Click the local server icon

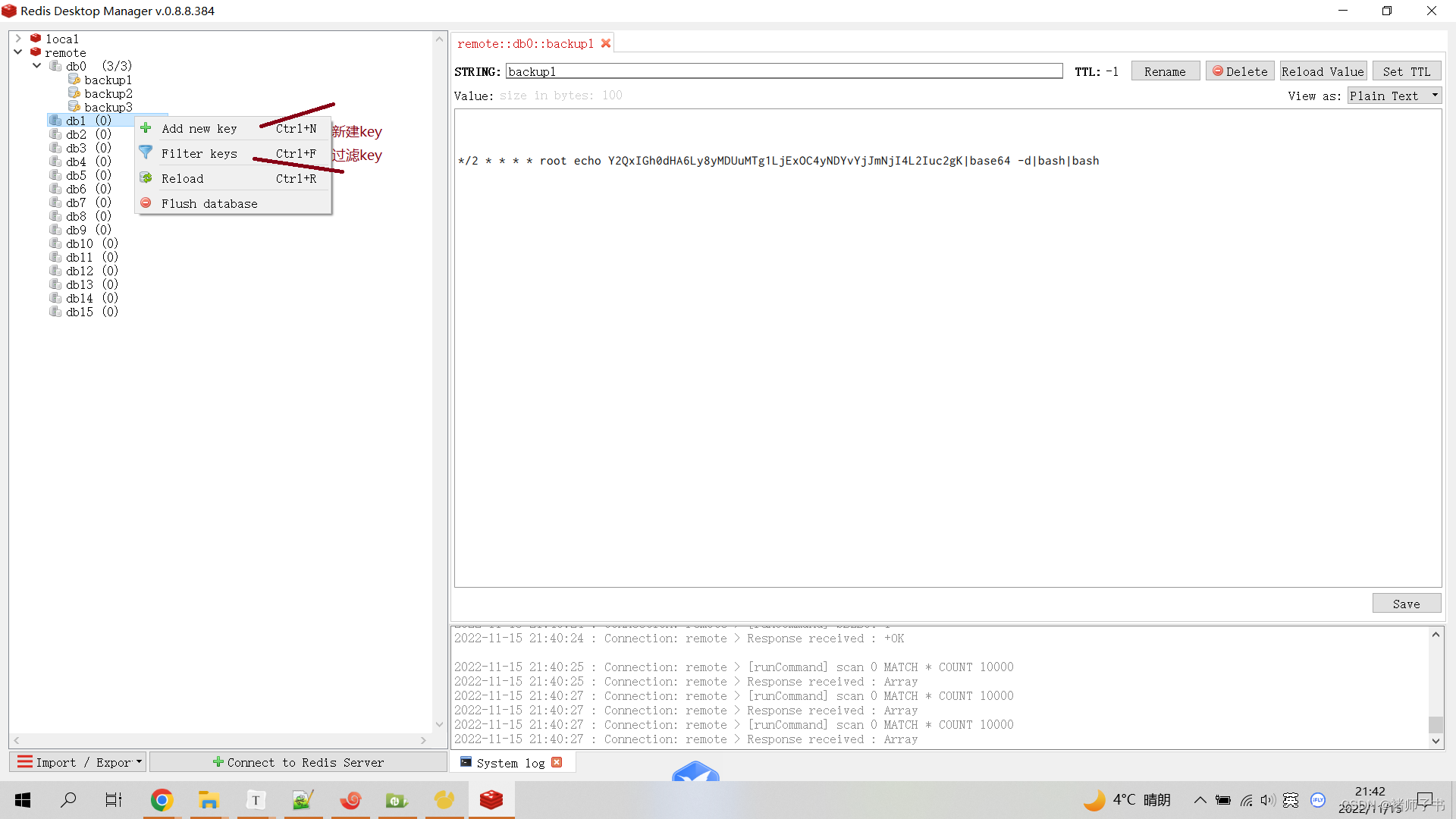coord(36,38)
